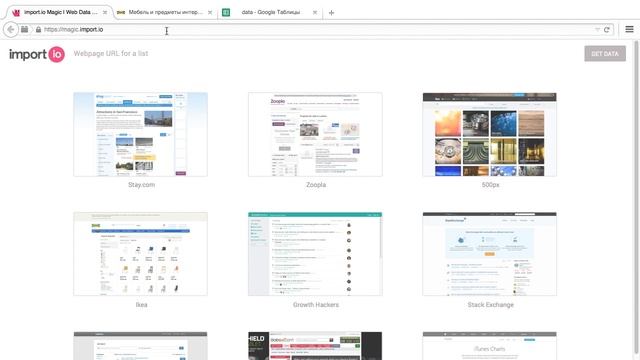The image size is (640, 360).
Task: Click the Growth Hackers caption link
Action: (x=316, y=305)
